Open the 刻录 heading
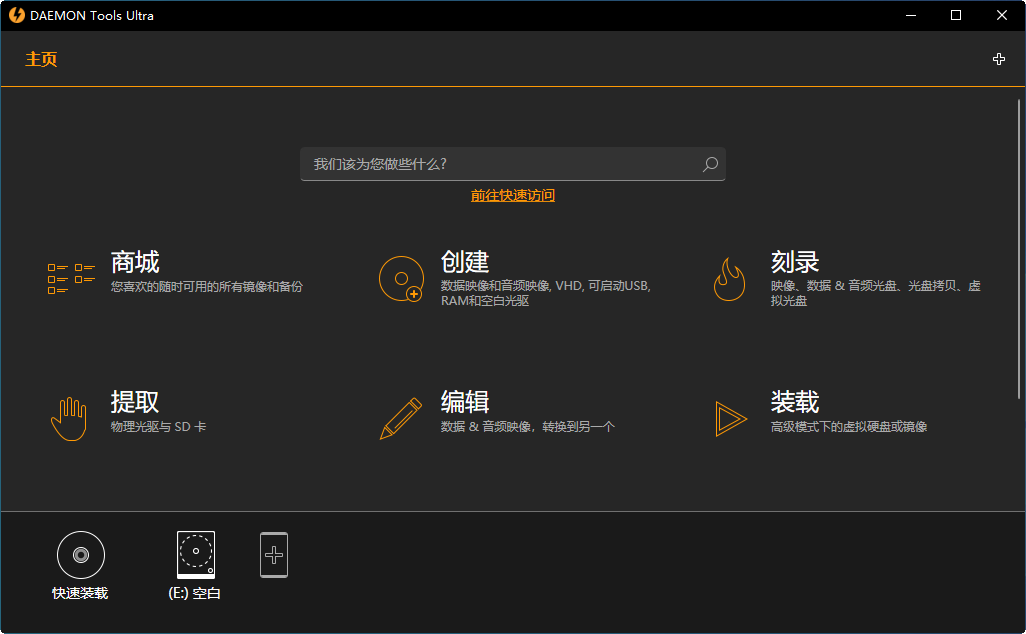The height and width of the screenshot is (634, 1026). tap(794, 262)
